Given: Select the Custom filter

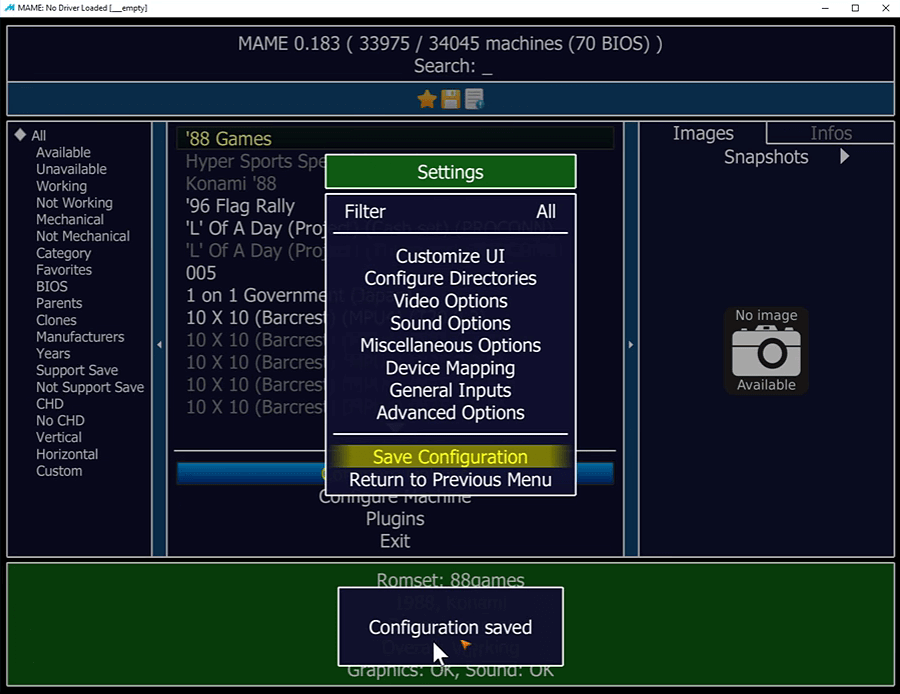Looking at the screenshot, I should (59, 471).
